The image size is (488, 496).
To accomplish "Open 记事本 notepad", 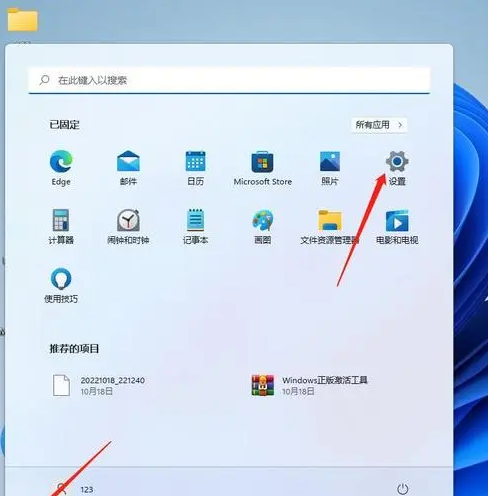I will coord(195,226).
